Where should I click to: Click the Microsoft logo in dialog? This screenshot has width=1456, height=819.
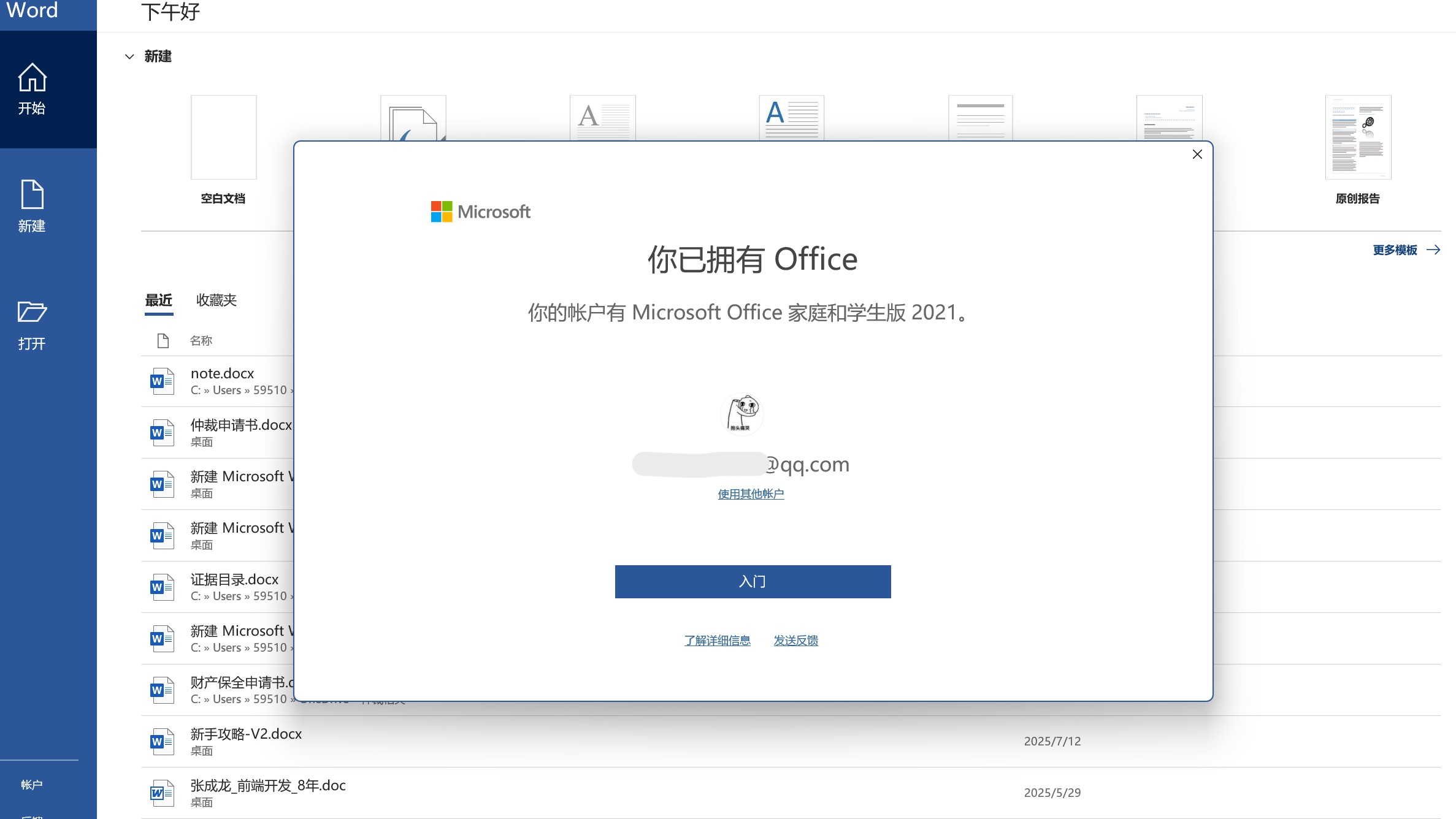tap(480, 212)
